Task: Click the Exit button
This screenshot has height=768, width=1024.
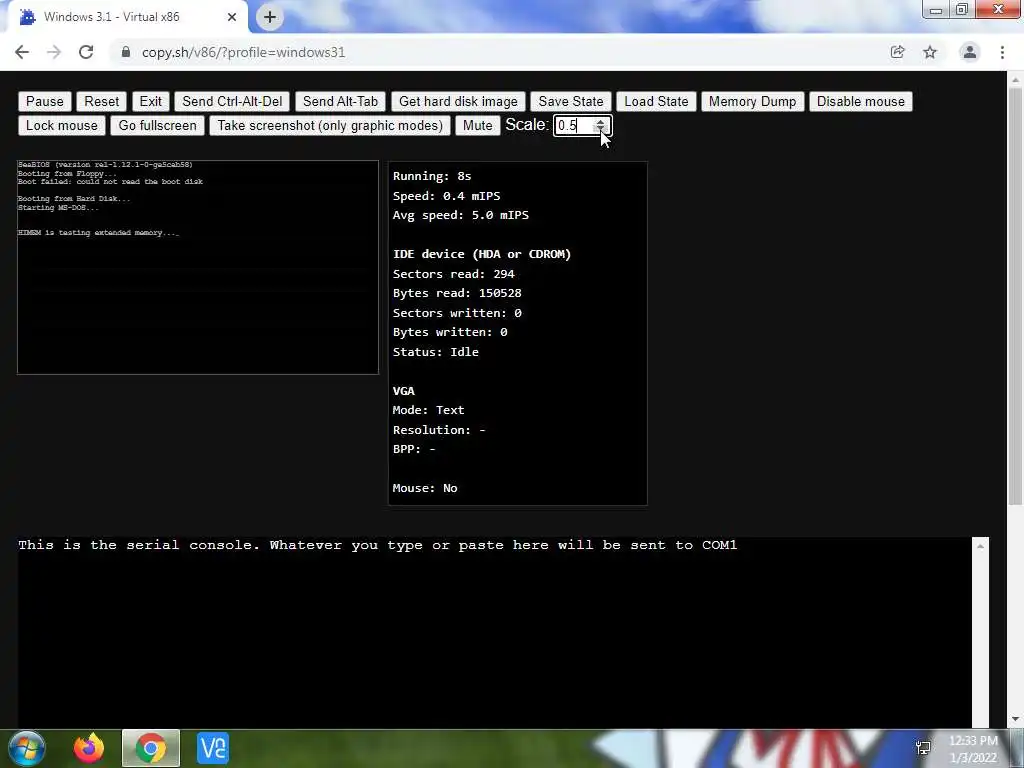Action: pos(150,101)
